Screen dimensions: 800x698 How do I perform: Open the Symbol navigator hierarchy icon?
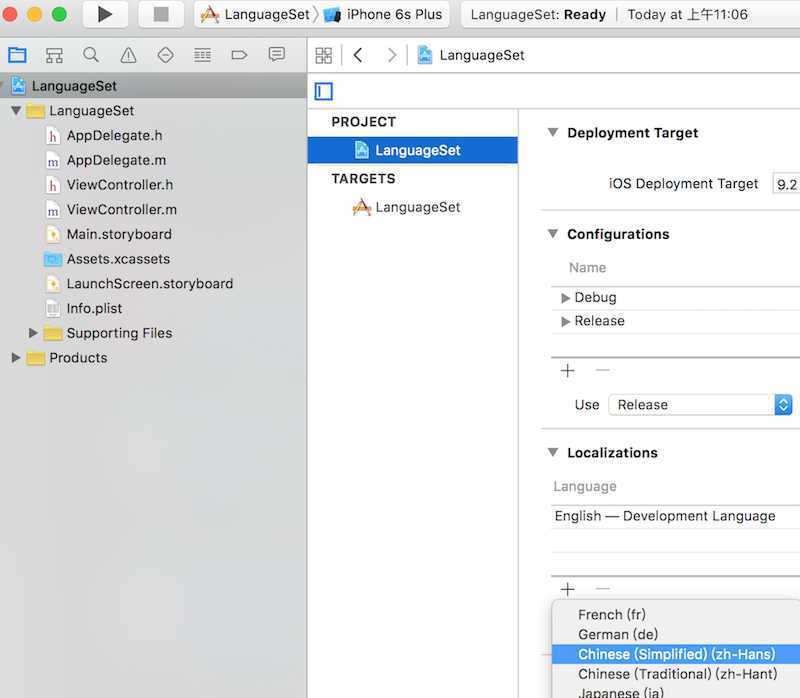pyautogui.click(x=54, y=55)
